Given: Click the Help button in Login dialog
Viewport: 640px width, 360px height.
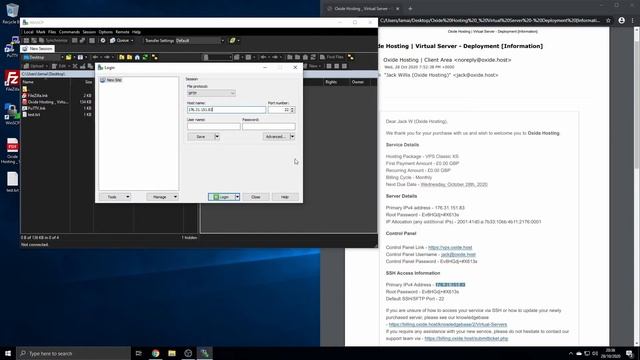Looking at the screenshot, I should (x=285, y=197).
